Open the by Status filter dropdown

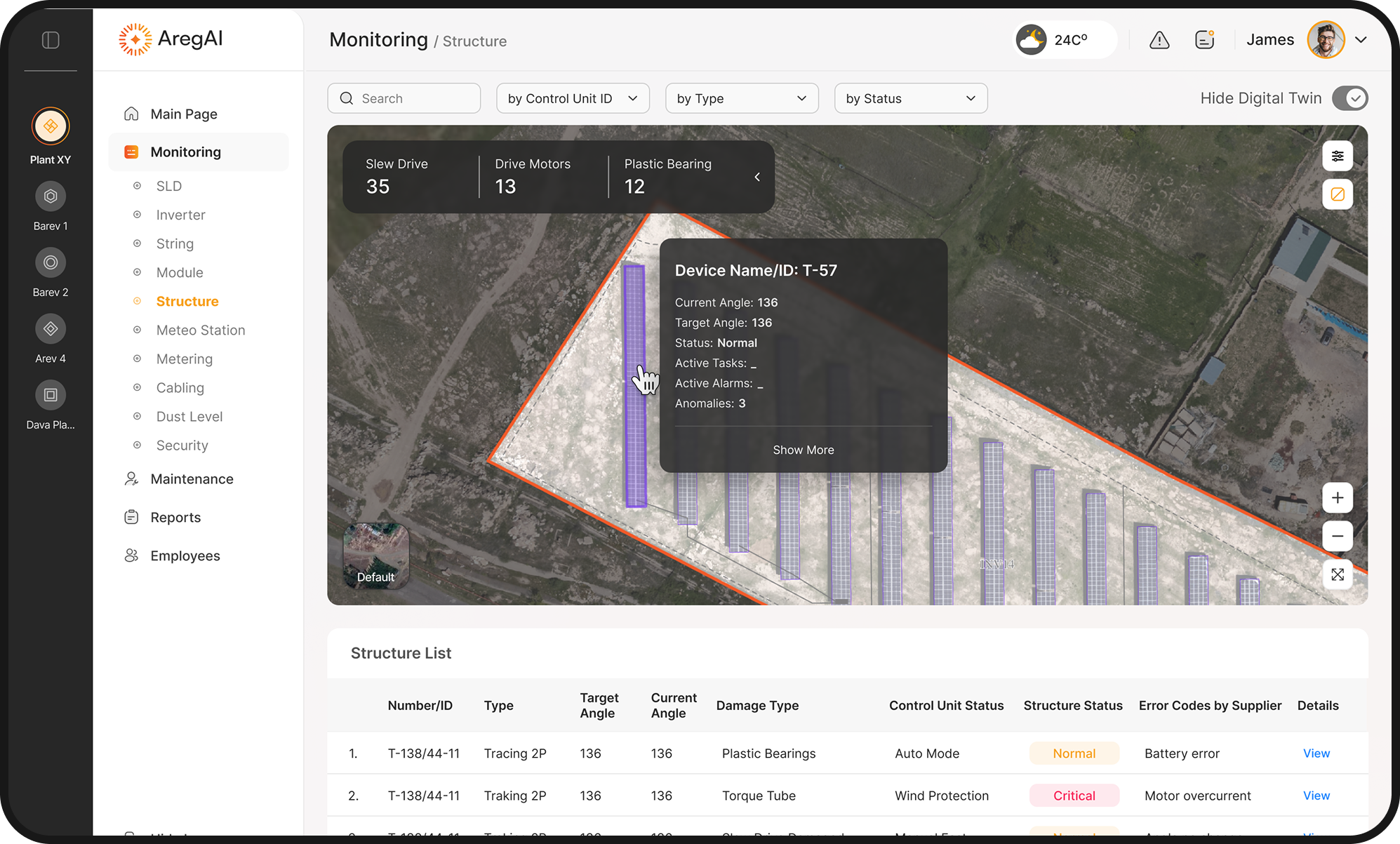pos(910,98)
